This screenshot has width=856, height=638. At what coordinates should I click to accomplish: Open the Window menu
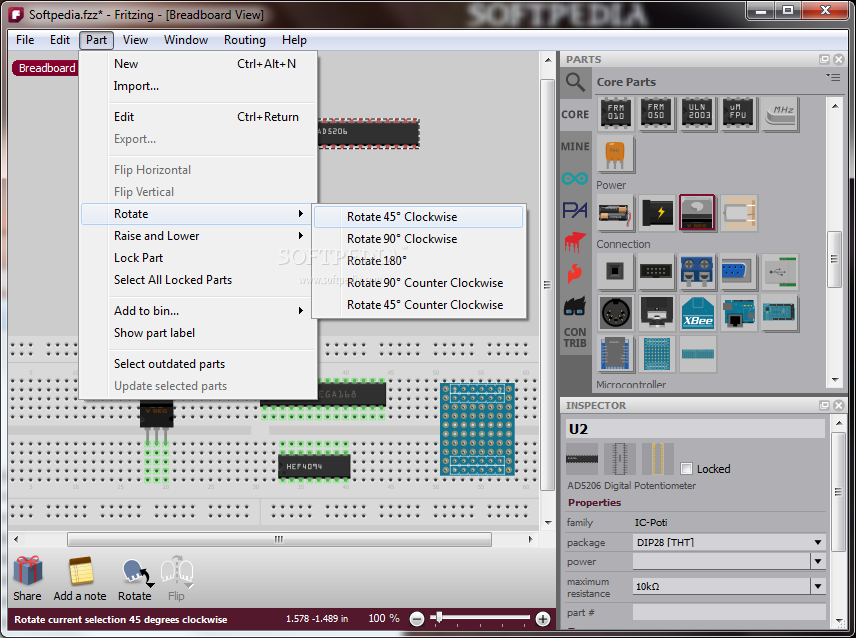click(186, 40)
